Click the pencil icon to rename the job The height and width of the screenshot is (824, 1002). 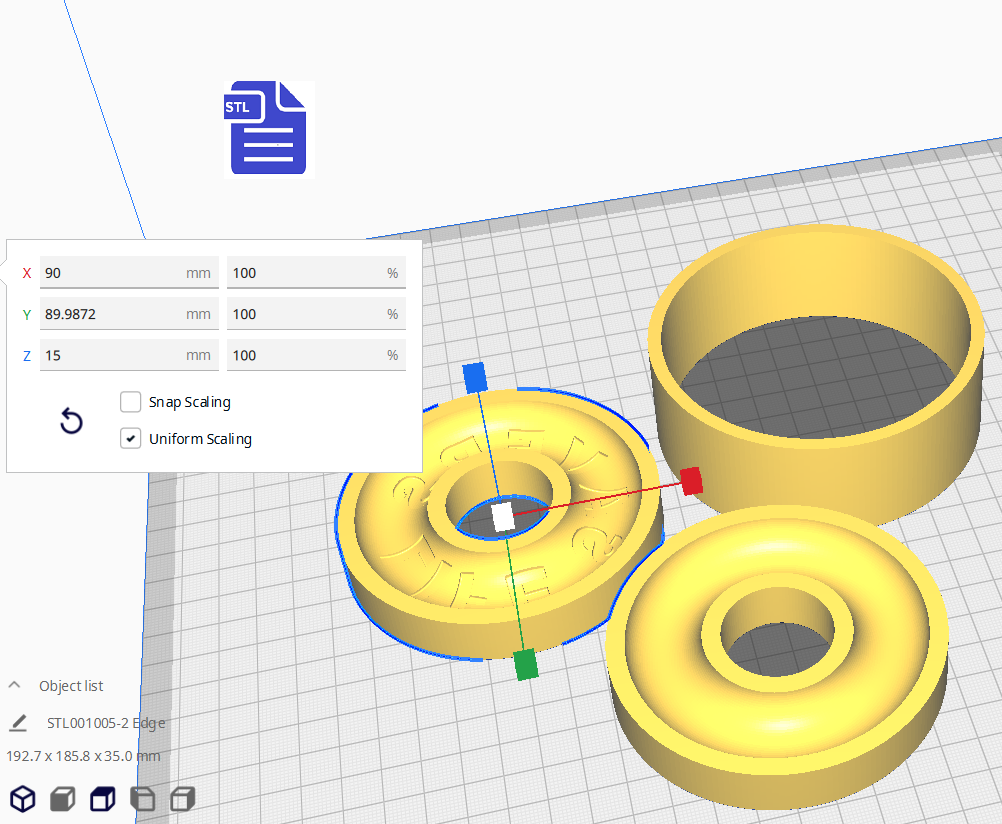(19, 723)
